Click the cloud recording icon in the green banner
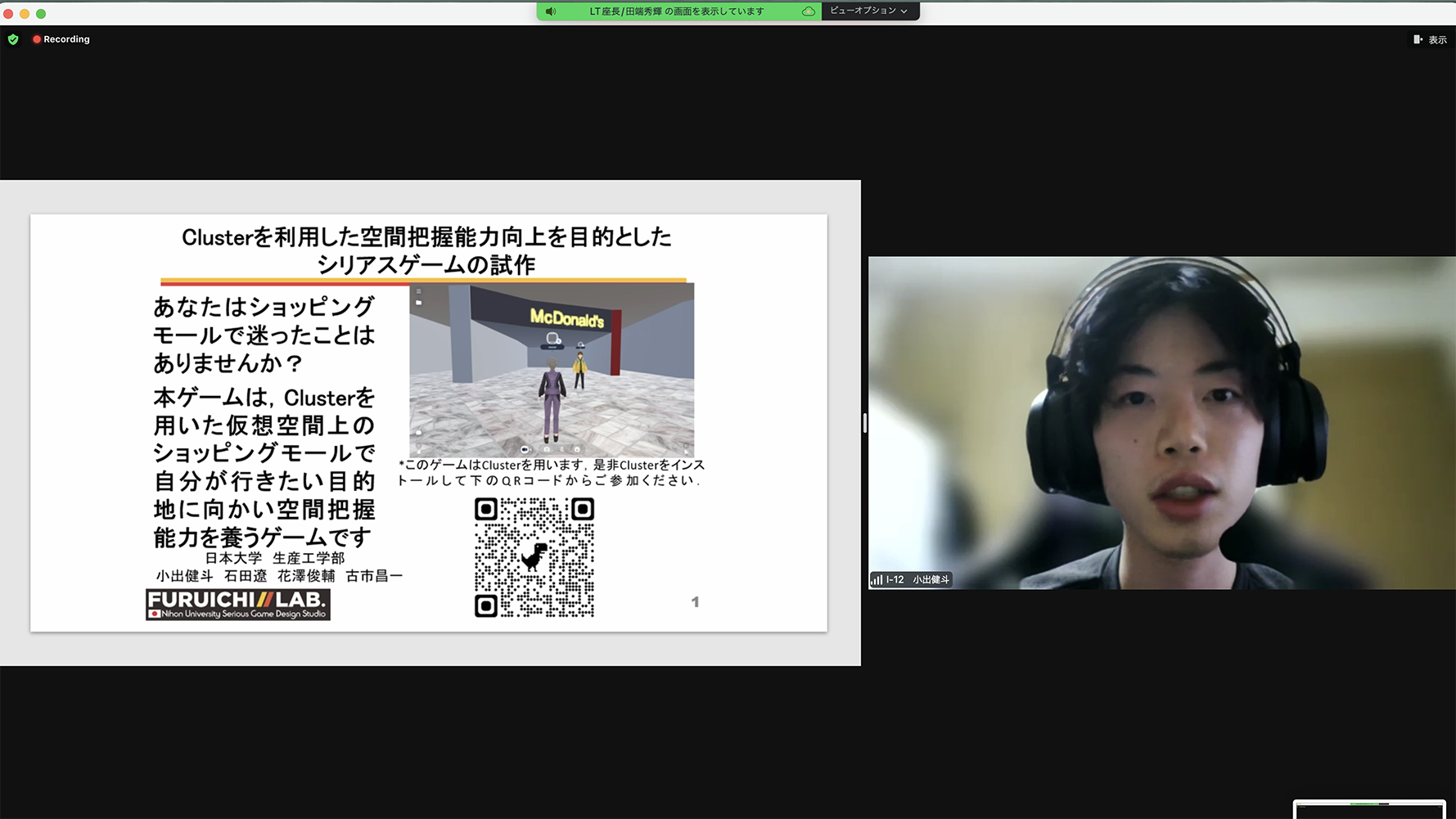Image resolution: width=1456 pixels, height=819 pixels. 808,11
